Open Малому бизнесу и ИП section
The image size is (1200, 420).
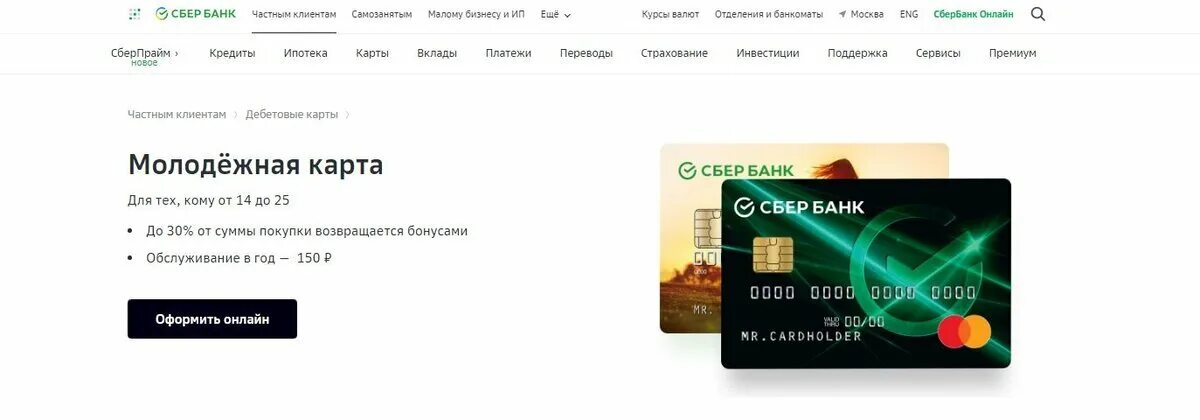pyautogui.click(x=476, y=15)
